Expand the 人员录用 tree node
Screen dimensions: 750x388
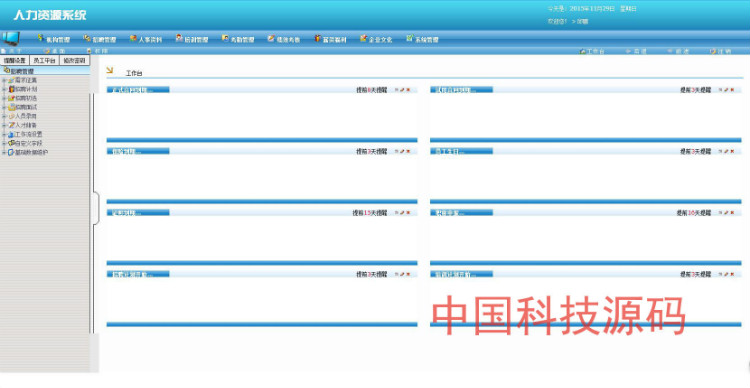[4, 116]
